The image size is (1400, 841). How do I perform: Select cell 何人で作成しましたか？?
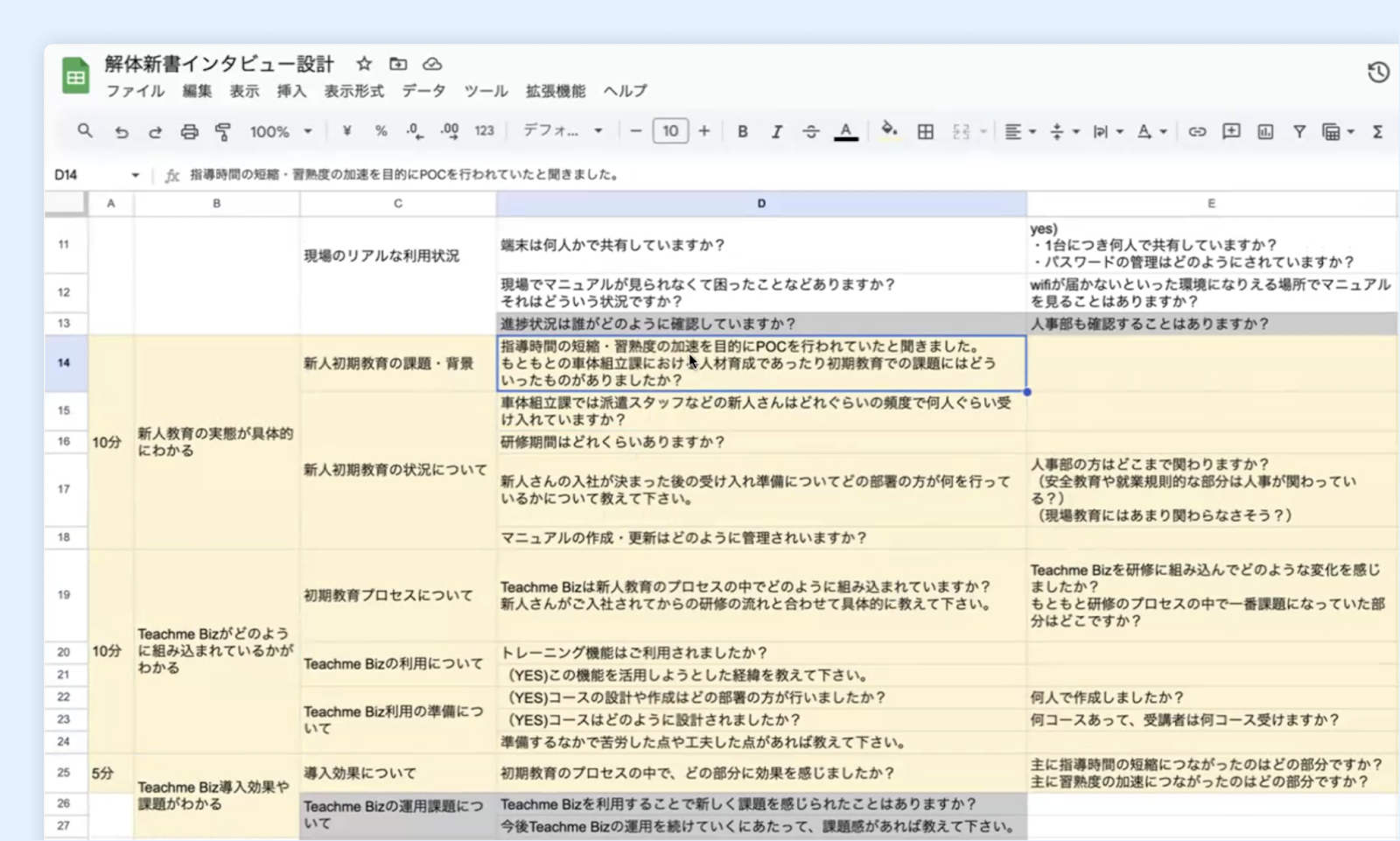[x=1212, y=697]
